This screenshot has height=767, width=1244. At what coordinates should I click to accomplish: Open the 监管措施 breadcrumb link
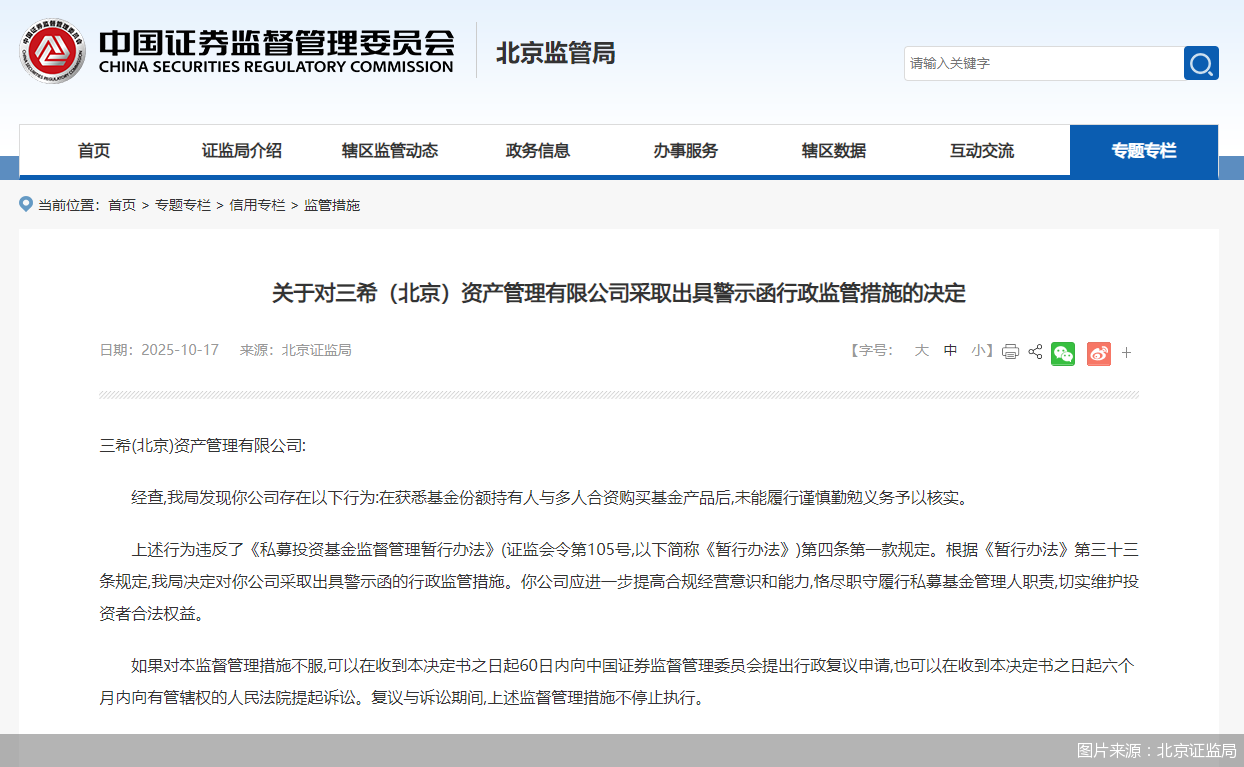pyautogui.click(x=332, y=205)
